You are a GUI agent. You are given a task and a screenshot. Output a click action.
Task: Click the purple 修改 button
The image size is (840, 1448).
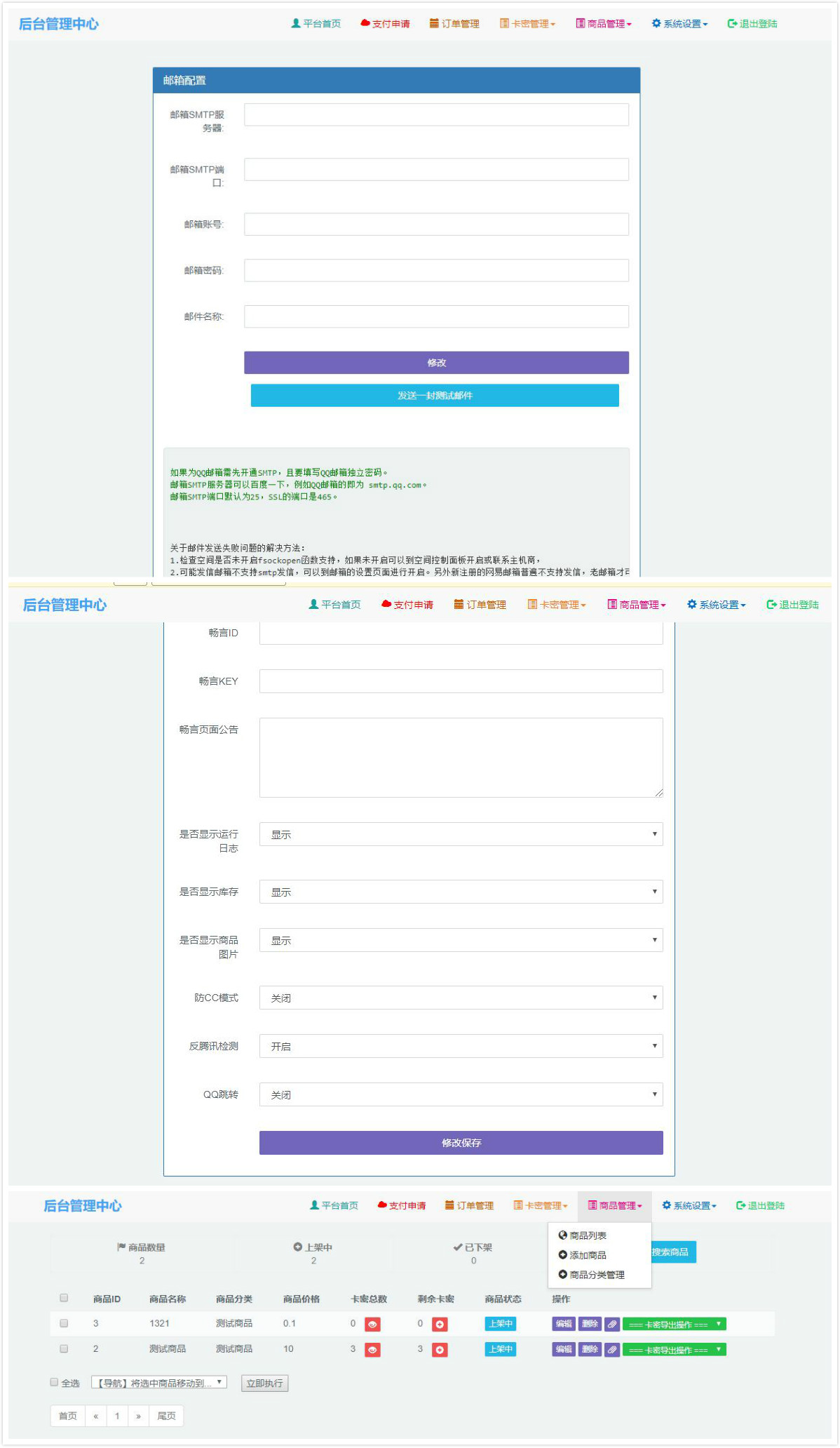click(x=436, y=363)
